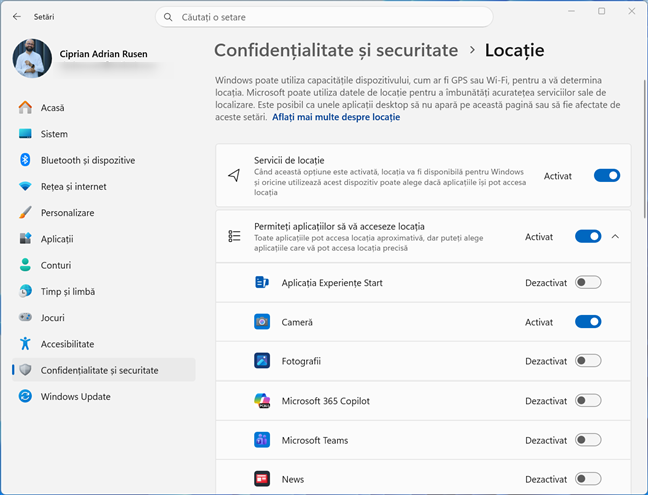The width and height of the screenshot is (648, 495).
Task: Toggle Permiteți aplicațiilor să vă acceseze locația
Action: 588,236
